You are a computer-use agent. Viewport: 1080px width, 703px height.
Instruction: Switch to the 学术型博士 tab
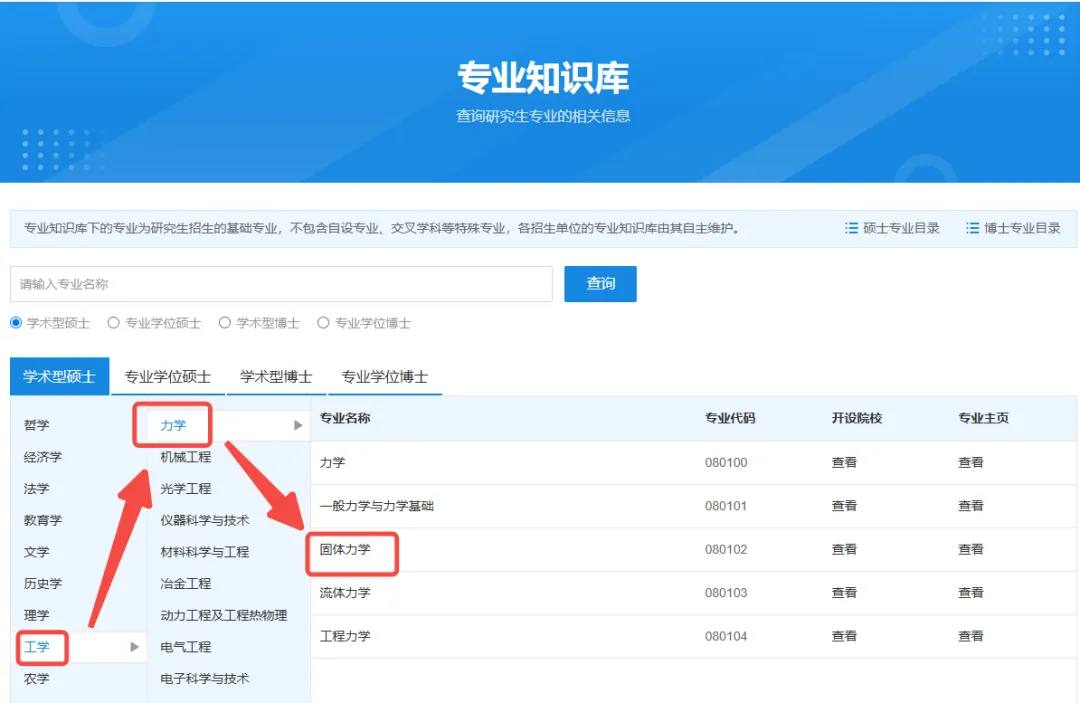click(x=276, y=377)
